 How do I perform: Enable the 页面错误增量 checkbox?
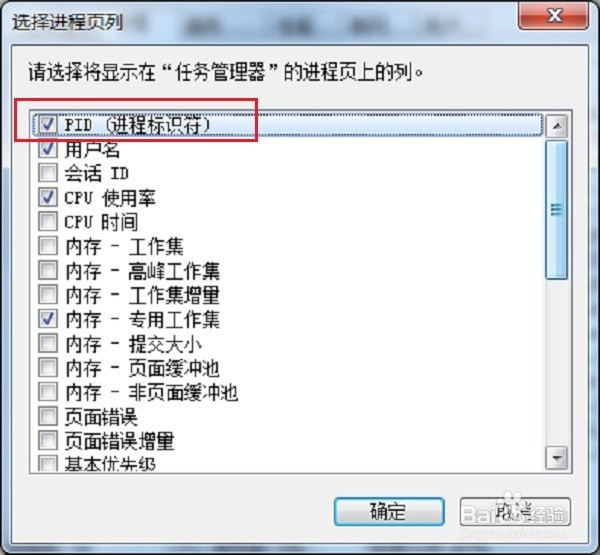click(48, 440)
